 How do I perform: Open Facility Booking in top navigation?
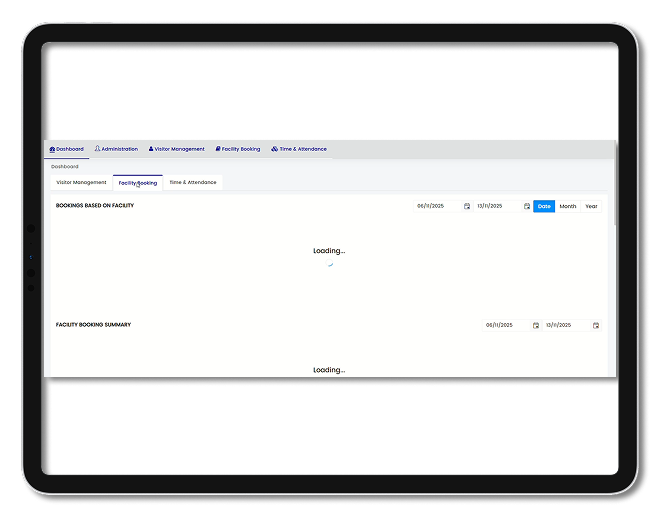[x=238, y=149]
